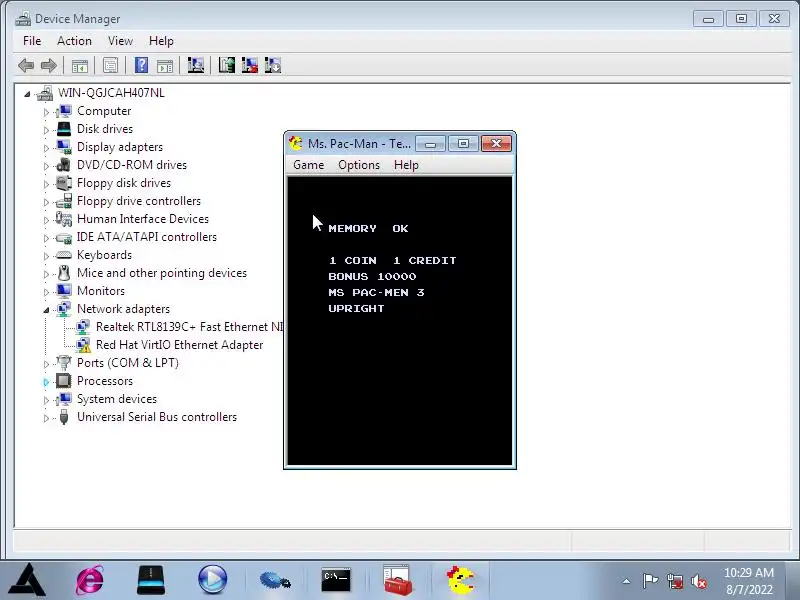Expand the Disk drives category
Screen dimensions: 800x600
click(x=46, y=130)
